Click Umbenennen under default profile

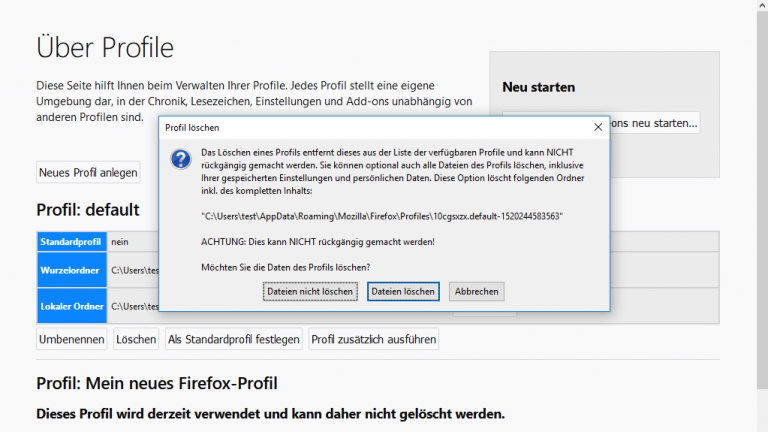pos(72,339)
